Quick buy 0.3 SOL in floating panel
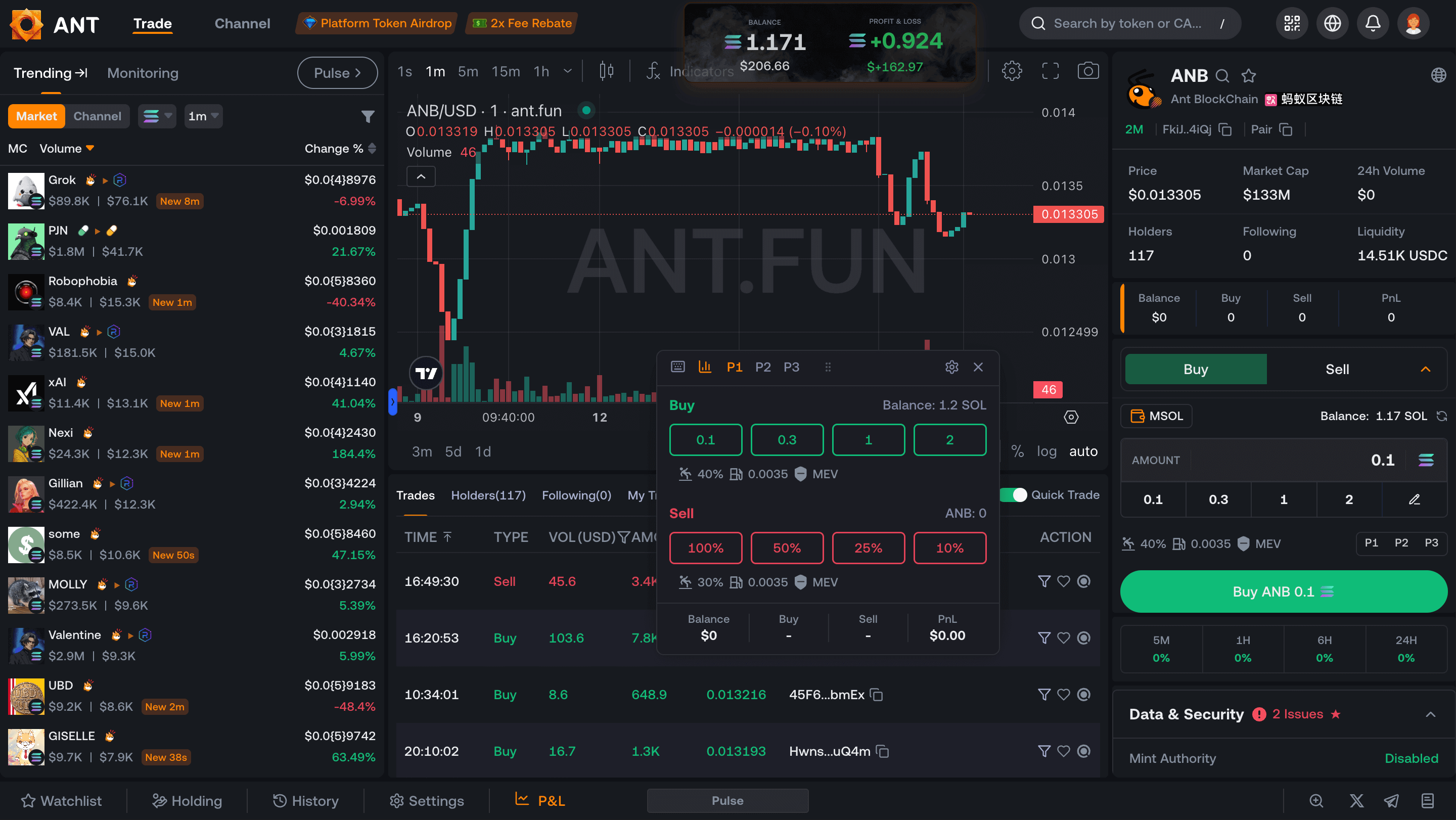 point(787,440)
